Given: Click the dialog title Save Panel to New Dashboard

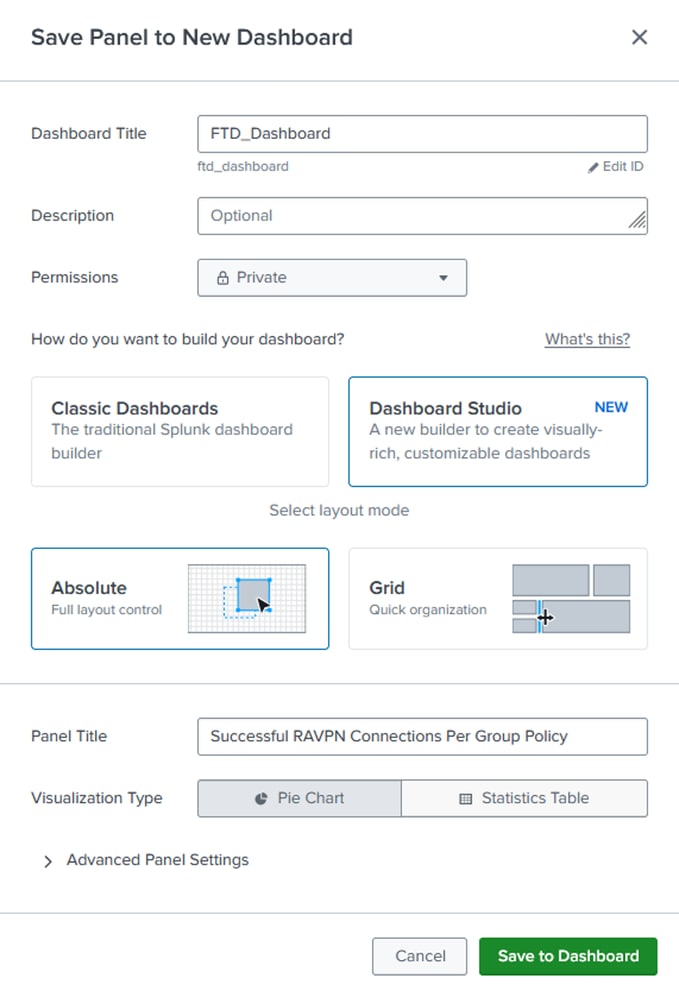Looking at the screenshot, I should pos(192,38).
